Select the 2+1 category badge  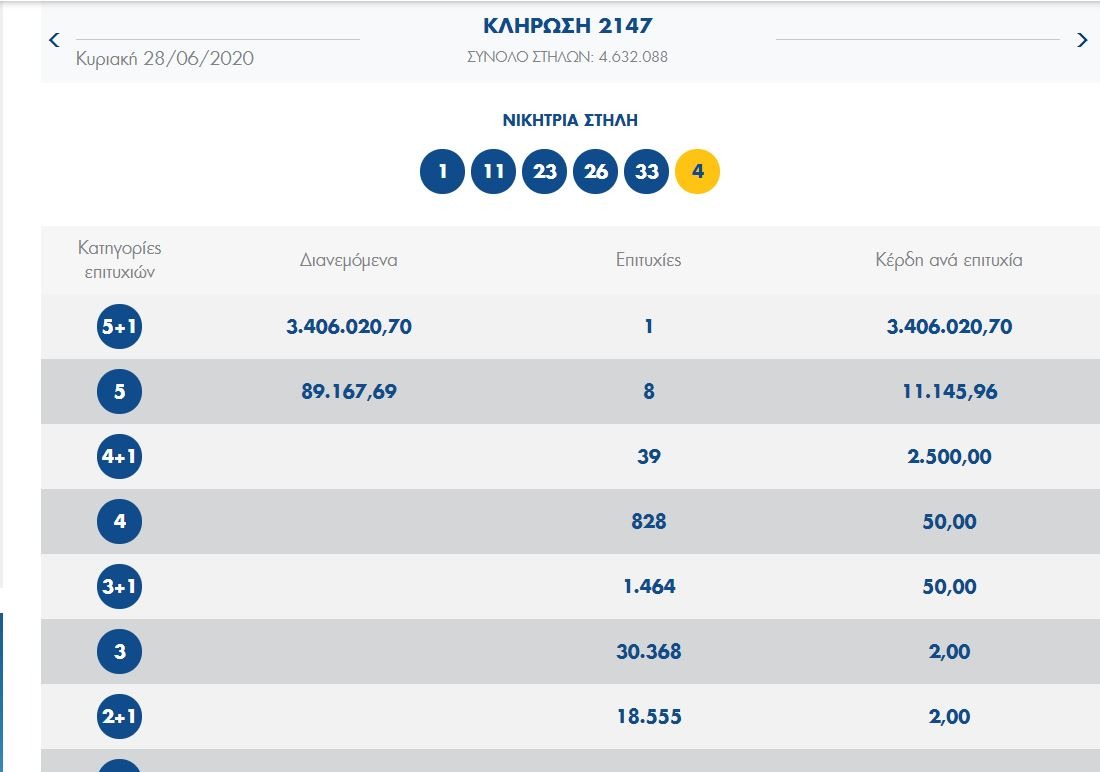(x=120, y=717)
